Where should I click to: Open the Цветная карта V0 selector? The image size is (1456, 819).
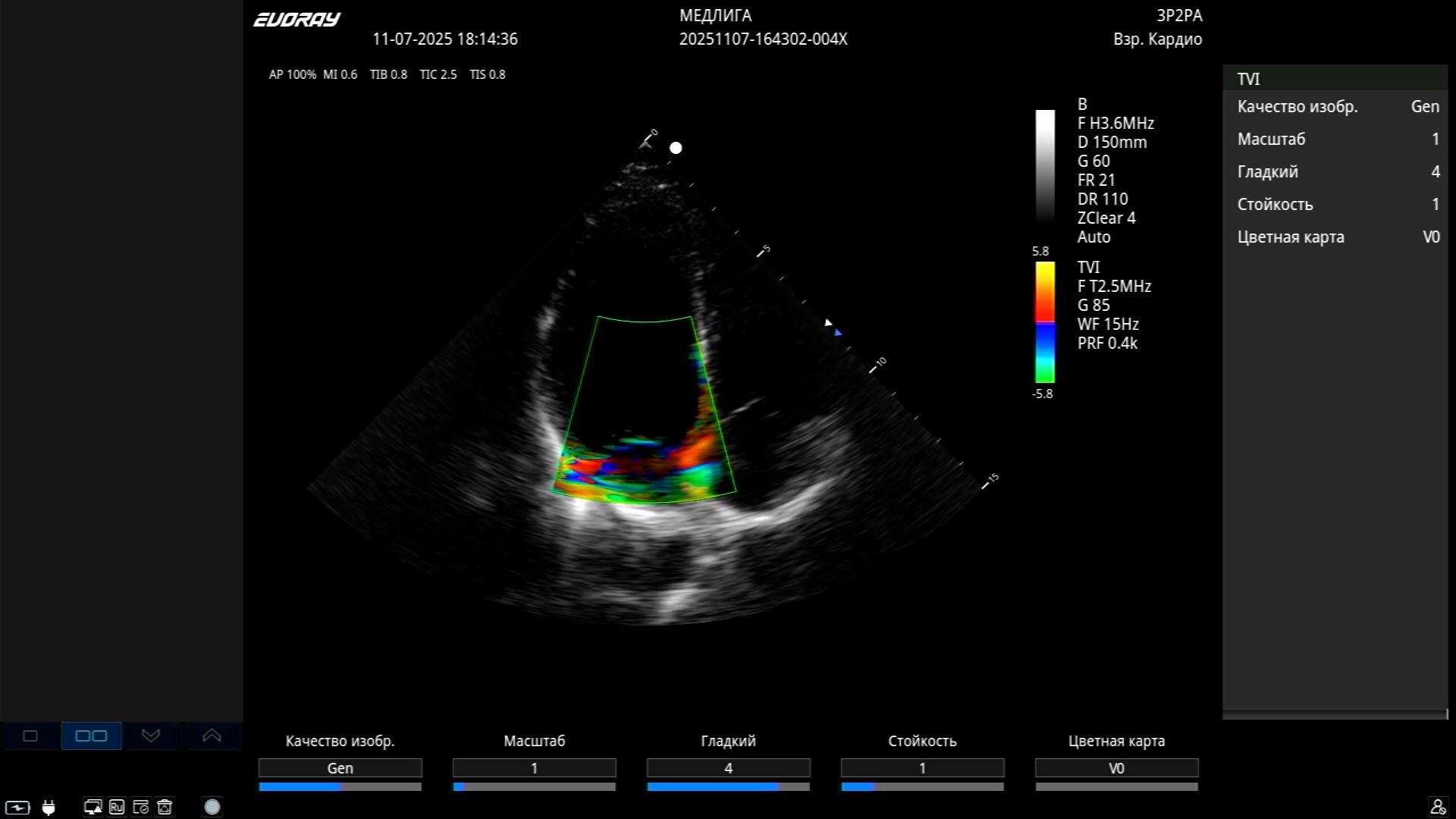[1116, 768]
